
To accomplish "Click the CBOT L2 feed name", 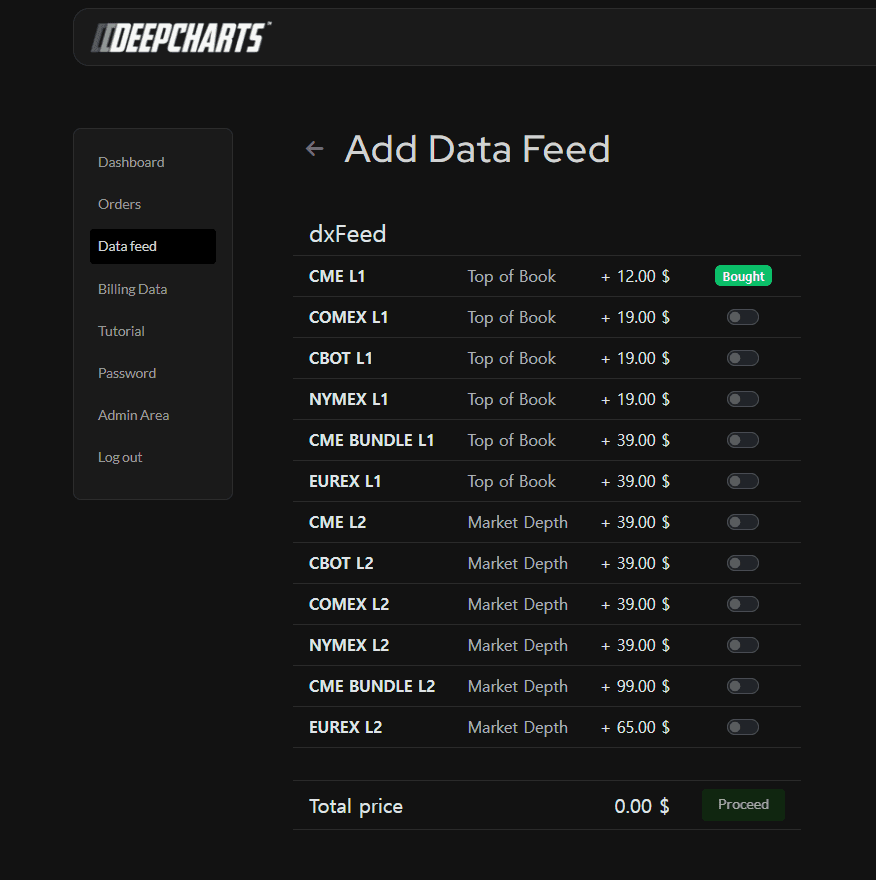I will (x=341, y=563).
